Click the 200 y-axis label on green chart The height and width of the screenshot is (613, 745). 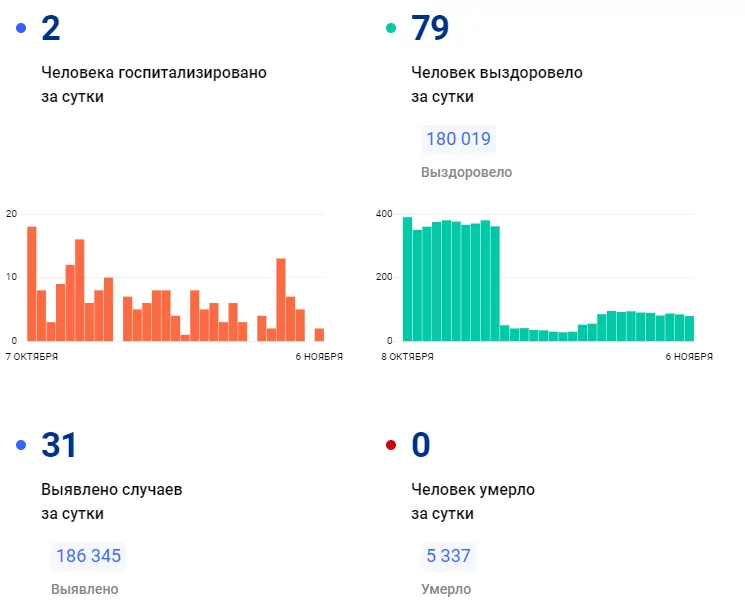pos(384,277)
